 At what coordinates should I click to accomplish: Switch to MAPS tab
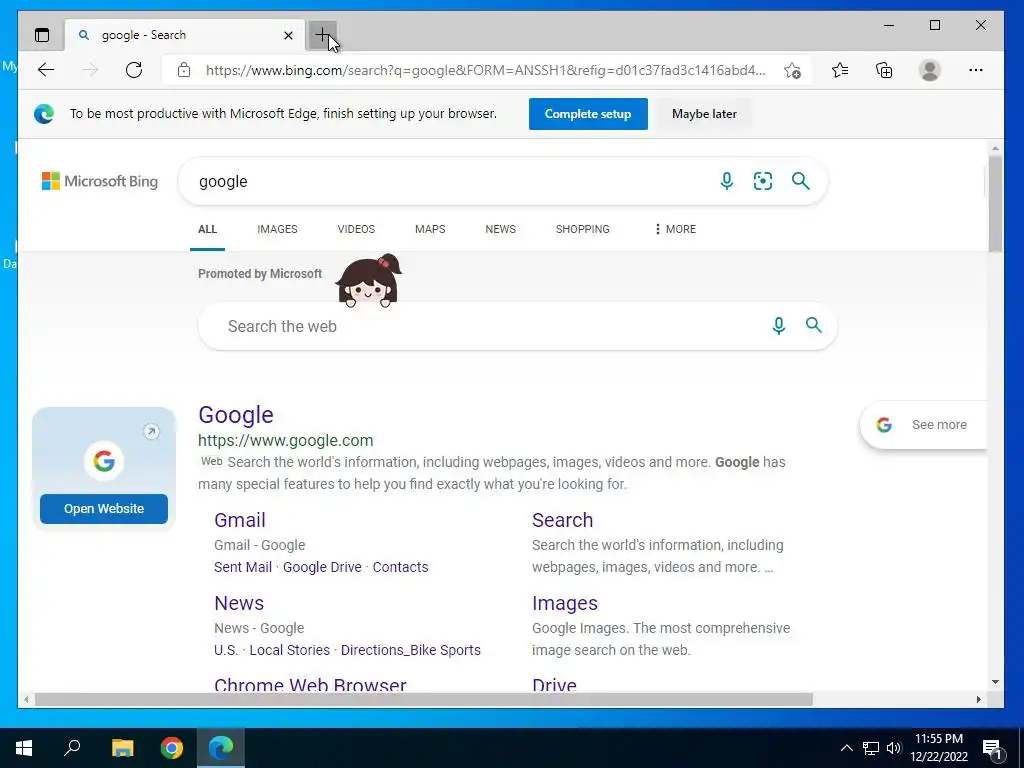[x=430, y=229]
